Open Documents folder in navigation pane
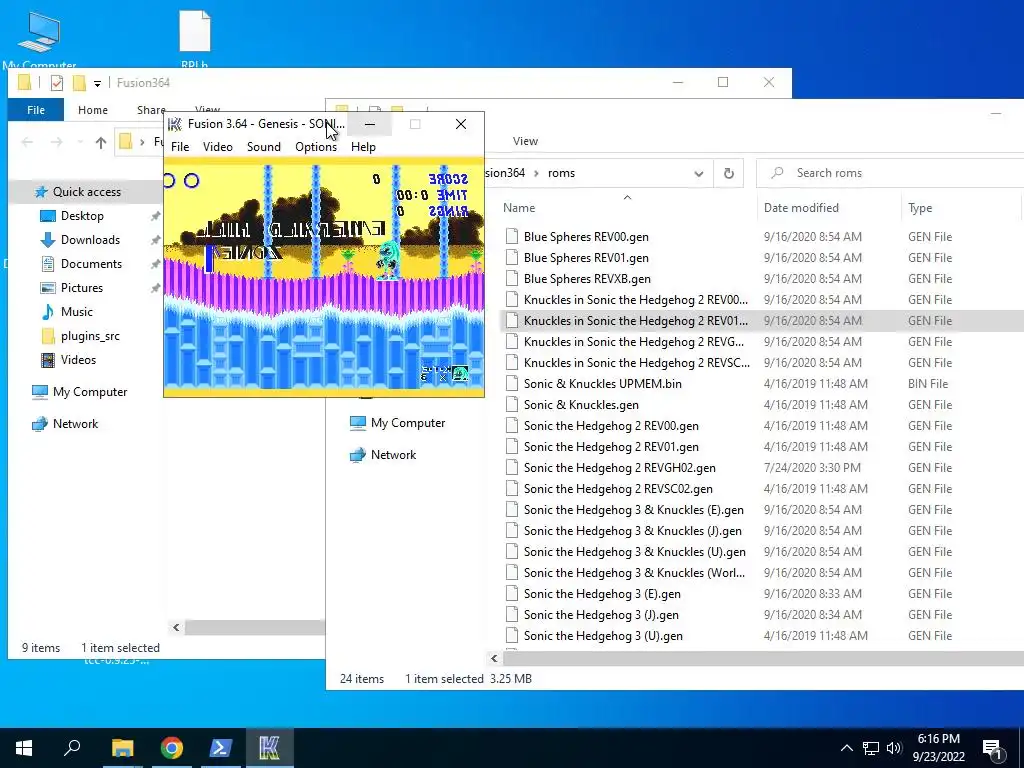 [x=91, y=264]
